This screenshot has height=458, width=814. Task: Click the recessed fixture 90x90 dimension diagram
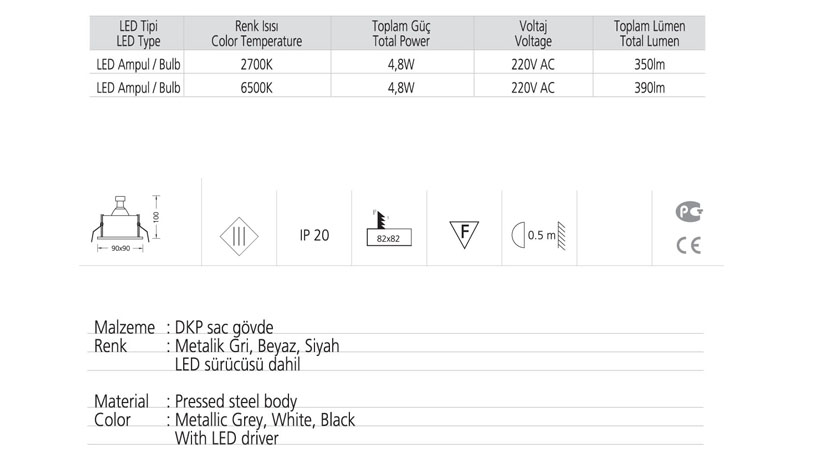point(127,225)
